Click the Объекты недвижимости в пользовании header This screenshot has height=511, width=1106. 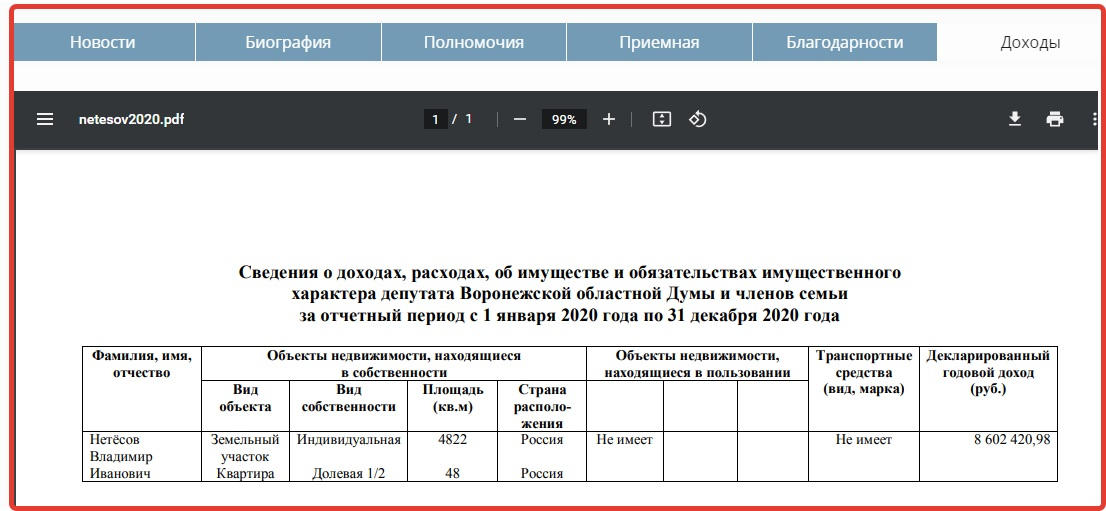(x=697, y=364)
